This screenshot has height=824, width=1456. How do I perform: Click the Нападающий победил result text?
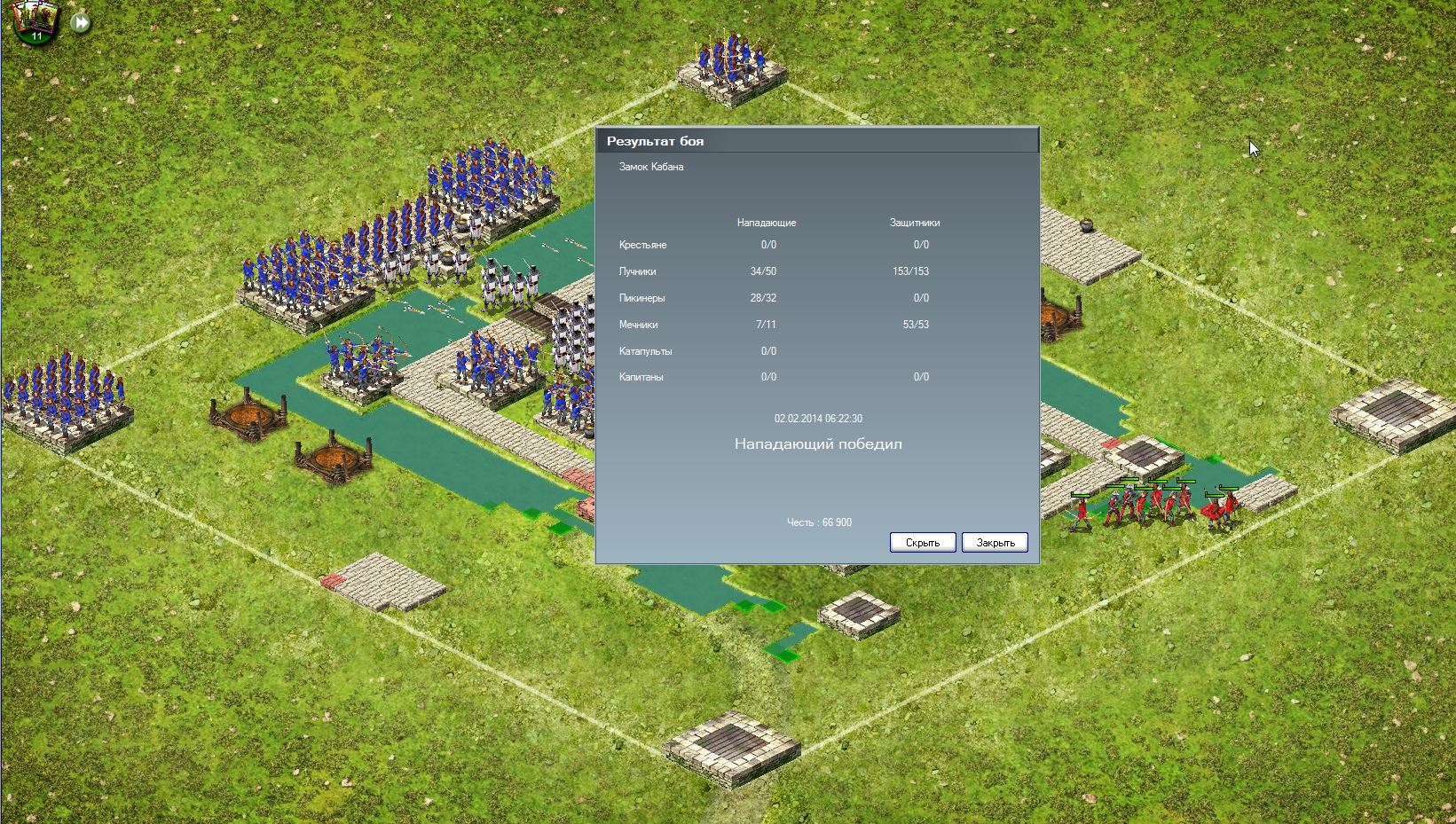click(818, 443)
